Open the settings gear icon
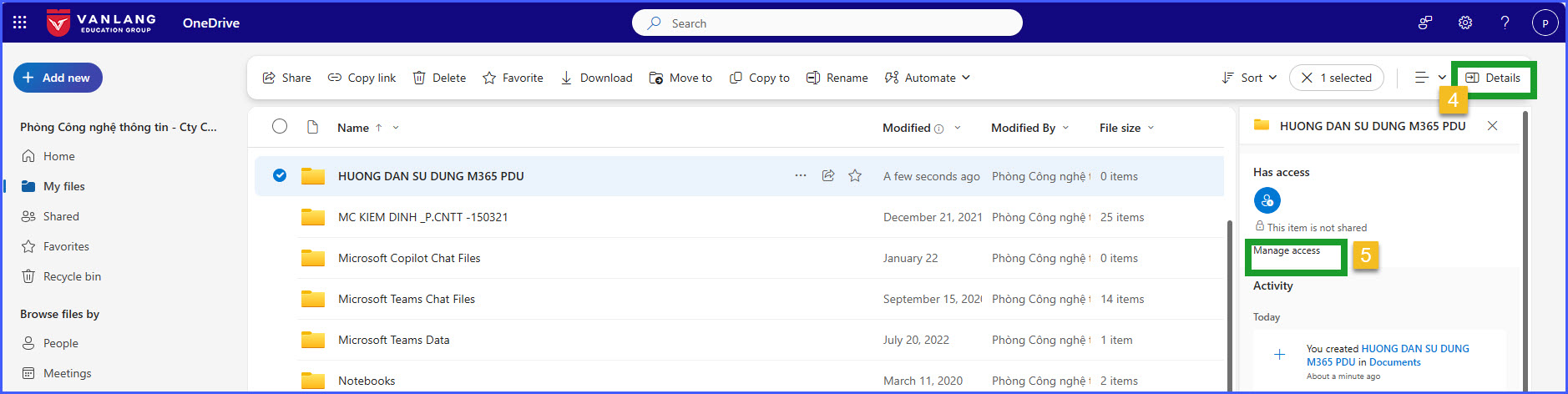Viewport: 1568px width, 394px height. [1465, 23]
